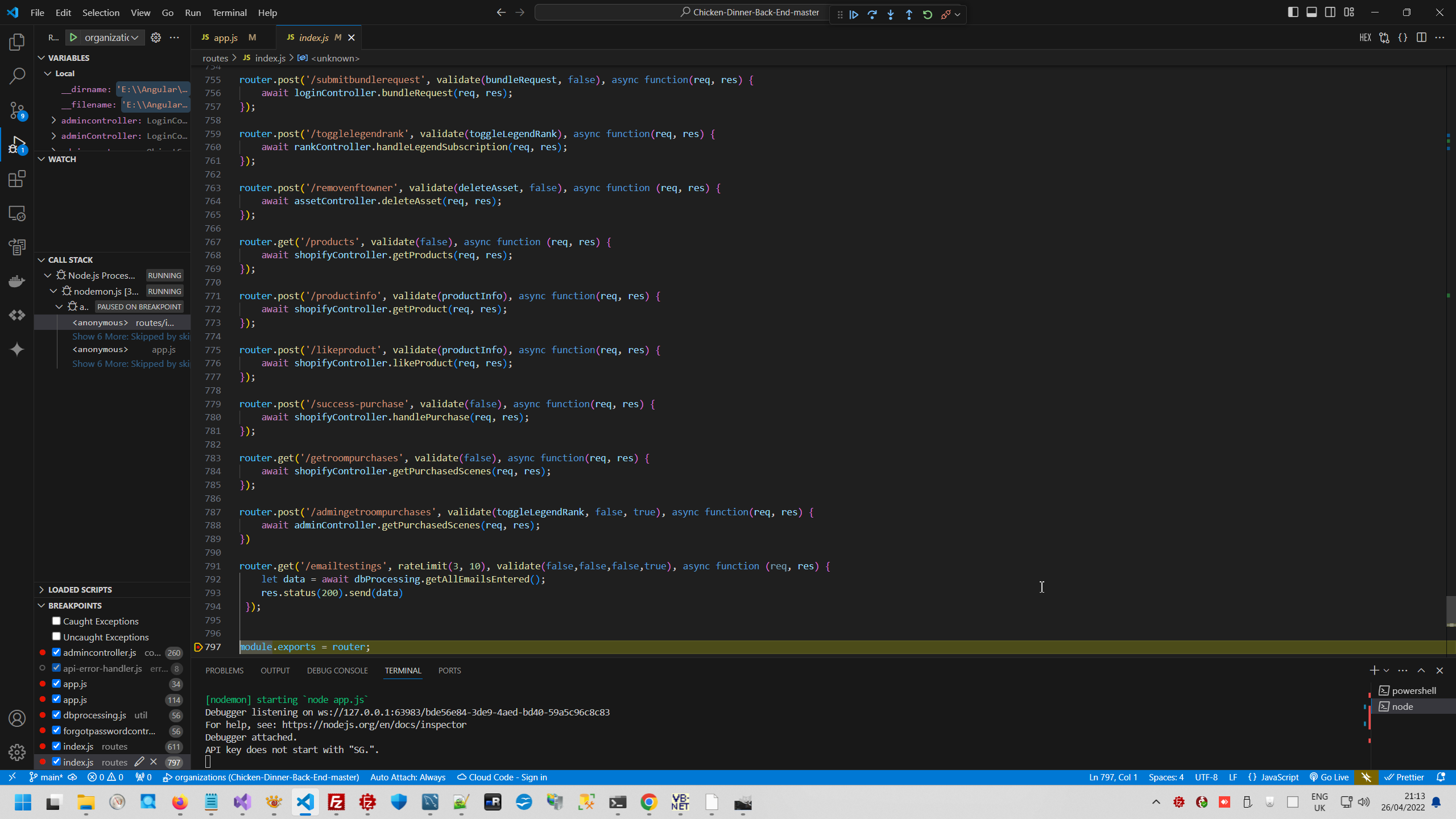The width and height of the screenshot is (1456, 819).
Task: Open the Extensions view in activity bar
Action: pyautogui.click(x=17, y=179)
